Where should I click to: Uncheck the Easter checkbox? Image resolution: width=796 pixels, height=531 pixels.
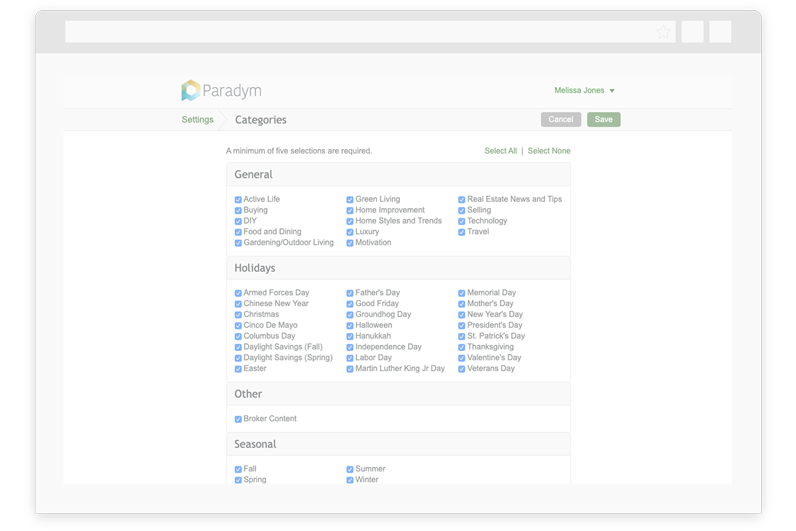(x=238, y=369)
